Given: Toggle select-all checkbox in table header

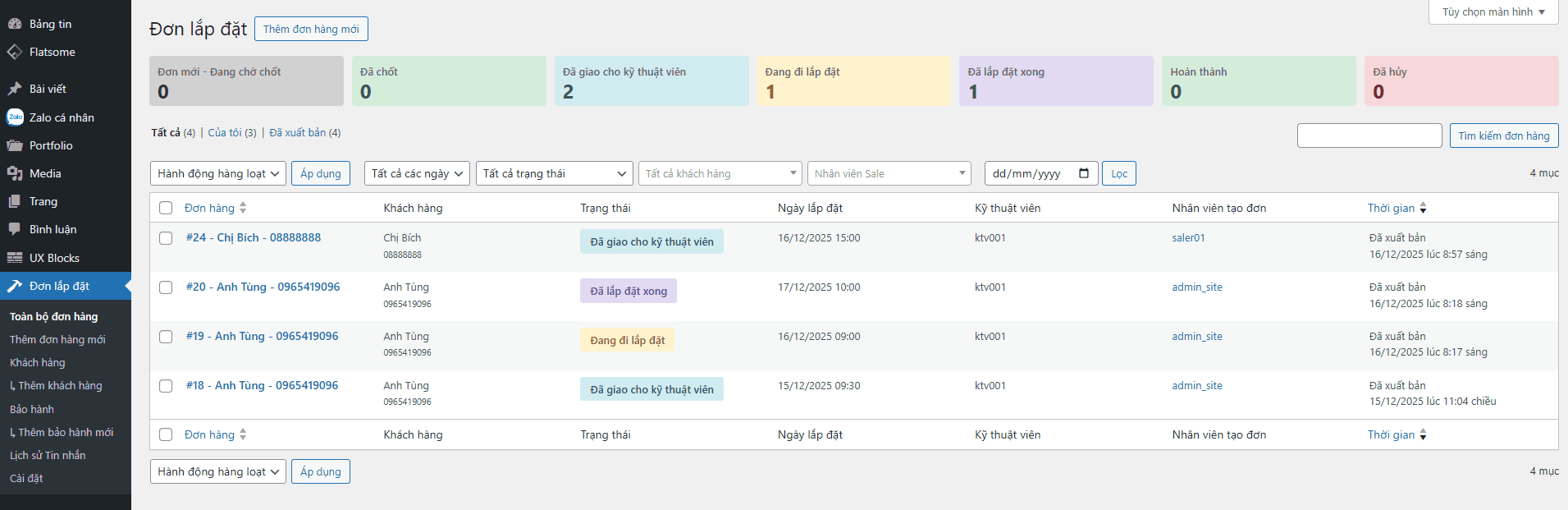Looking at the screenshot, I should pos(166,208).
